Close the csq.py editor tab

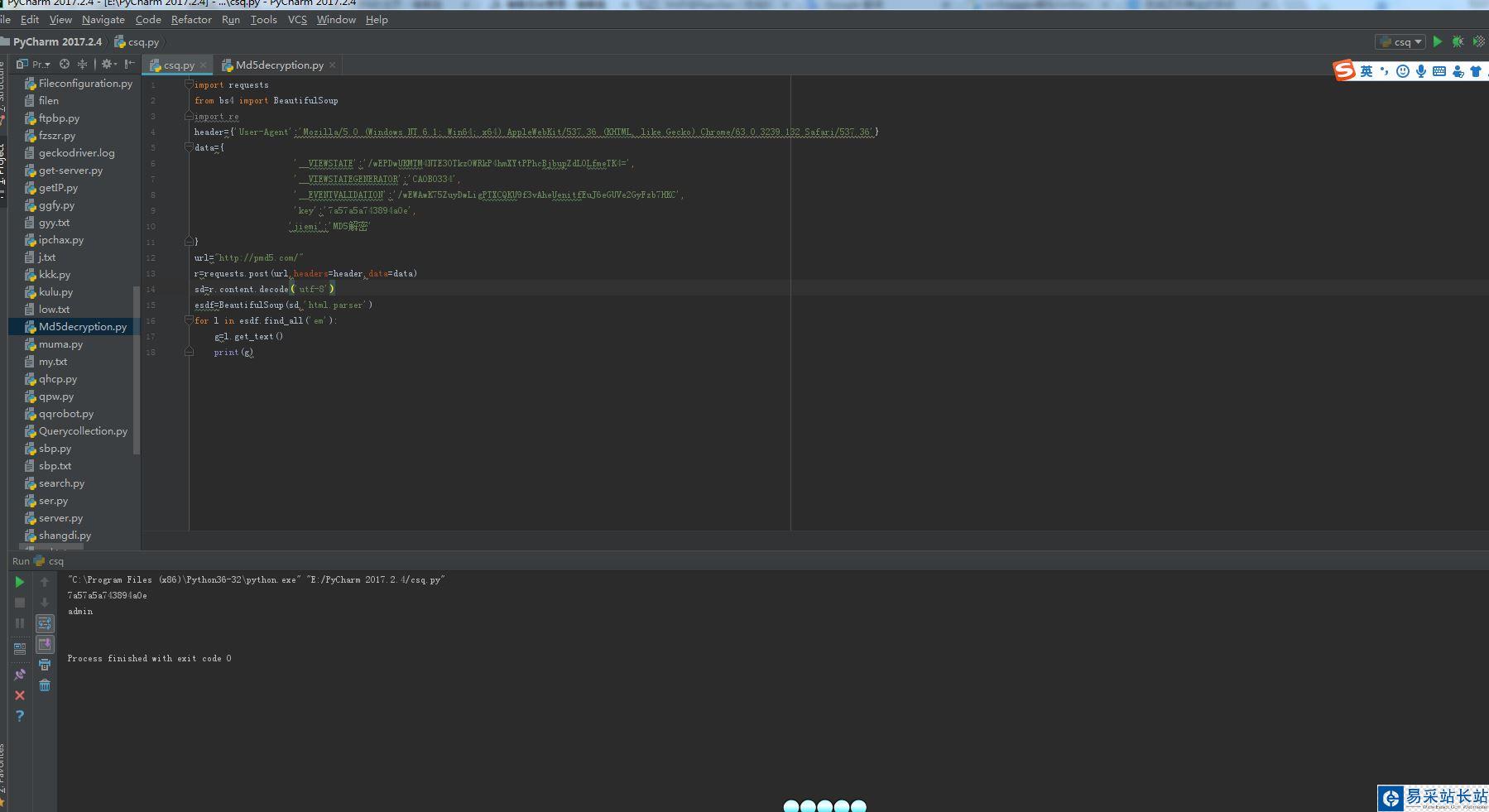(203, 65)
